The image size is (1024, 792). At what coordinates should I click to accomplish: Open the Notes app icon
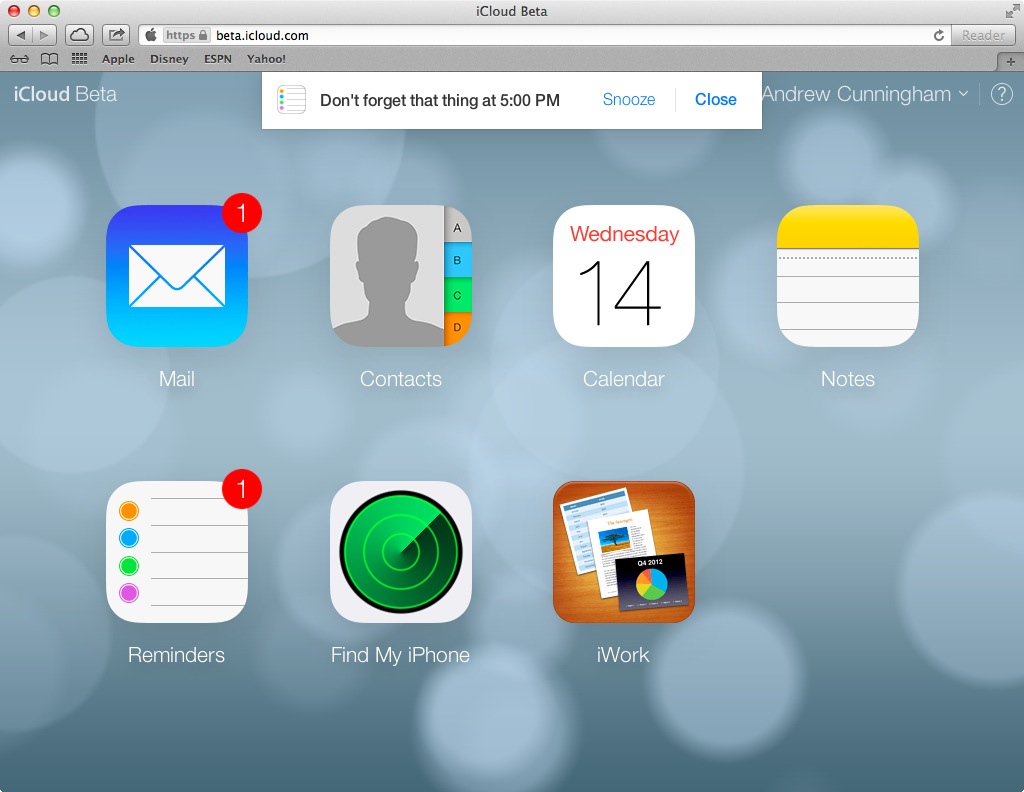[848, 276]
